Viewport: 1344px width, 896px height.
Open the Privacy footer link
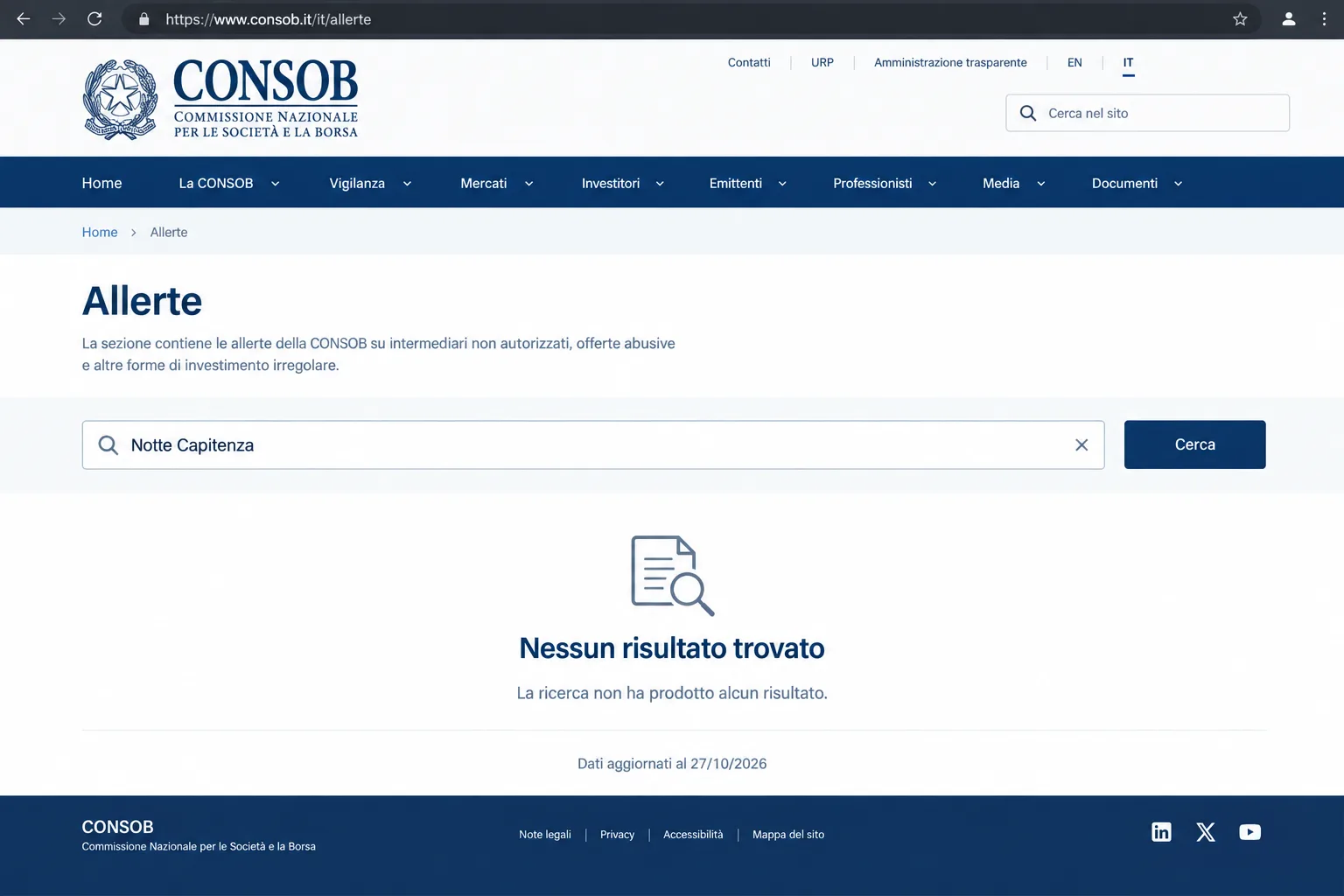coord(617,834)
